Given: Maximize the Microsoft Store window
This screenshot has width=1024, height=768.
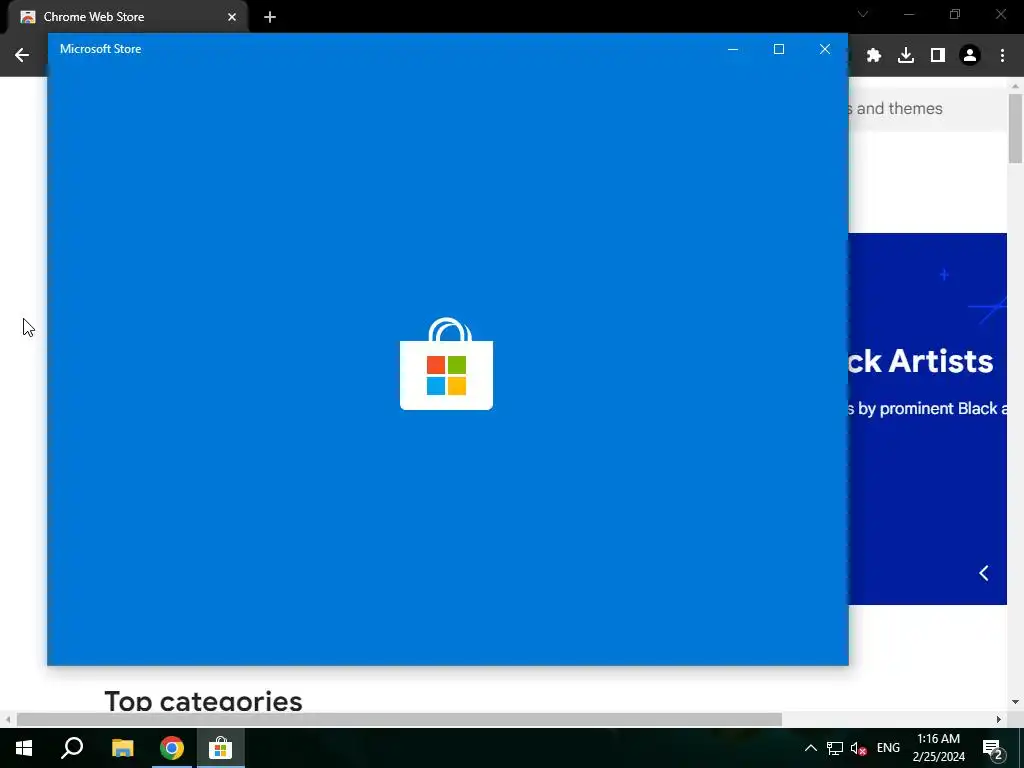Looking at the screenshot, I should tap(778, 49).
